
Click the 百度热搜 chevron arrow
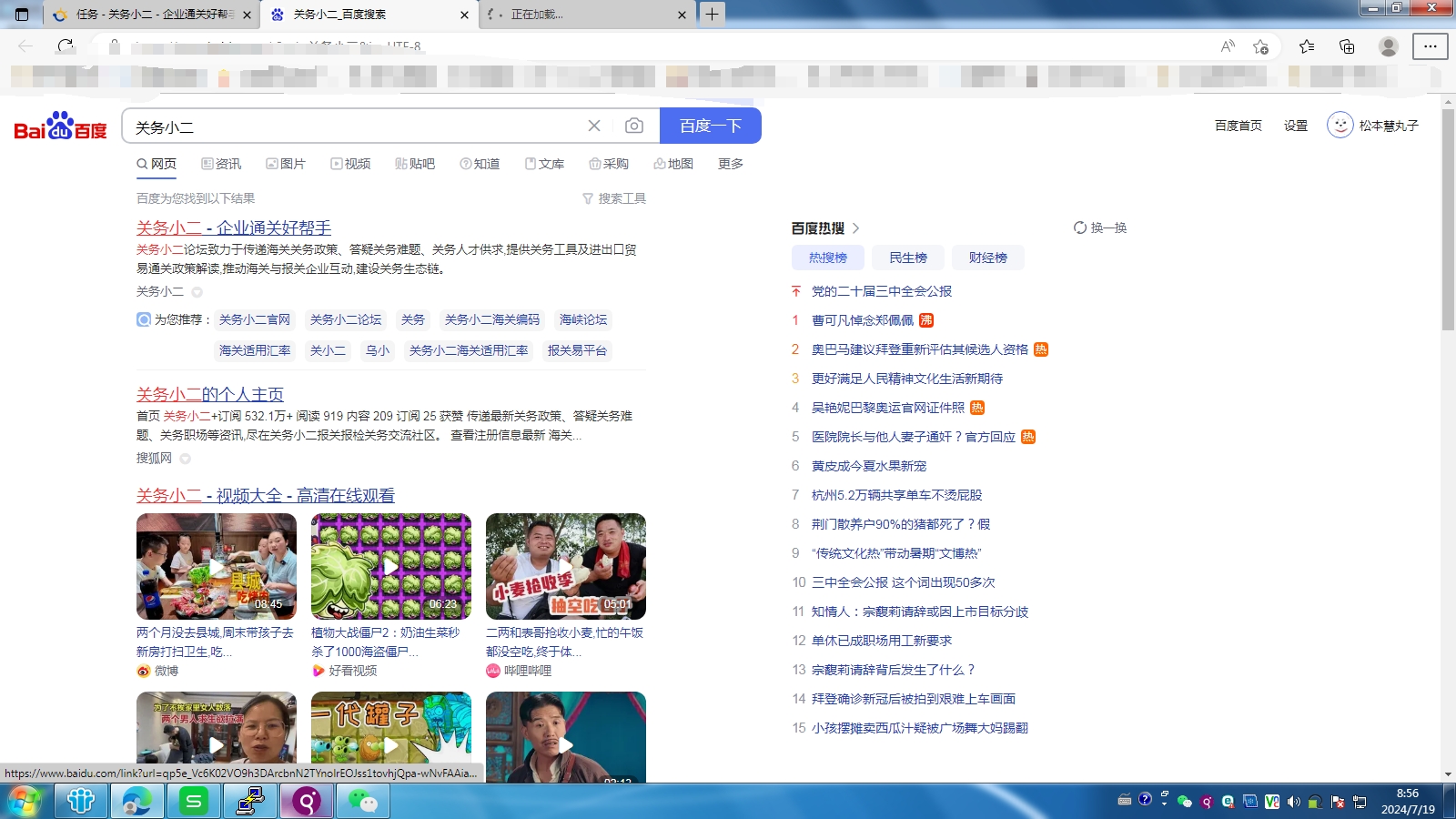click(x=856, y=228)
